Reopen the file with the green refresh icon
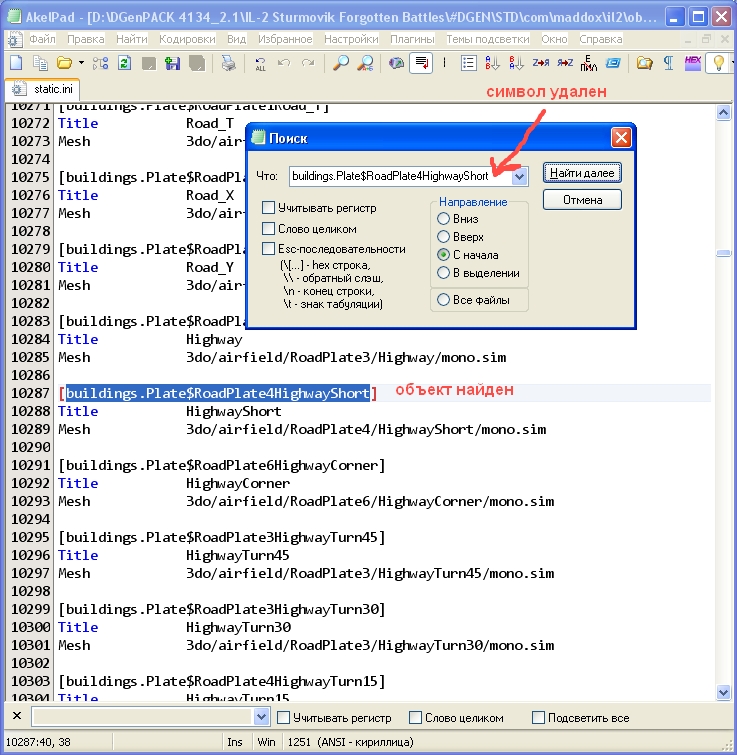Viewport: 737px width, 755px height. point(124,63)
